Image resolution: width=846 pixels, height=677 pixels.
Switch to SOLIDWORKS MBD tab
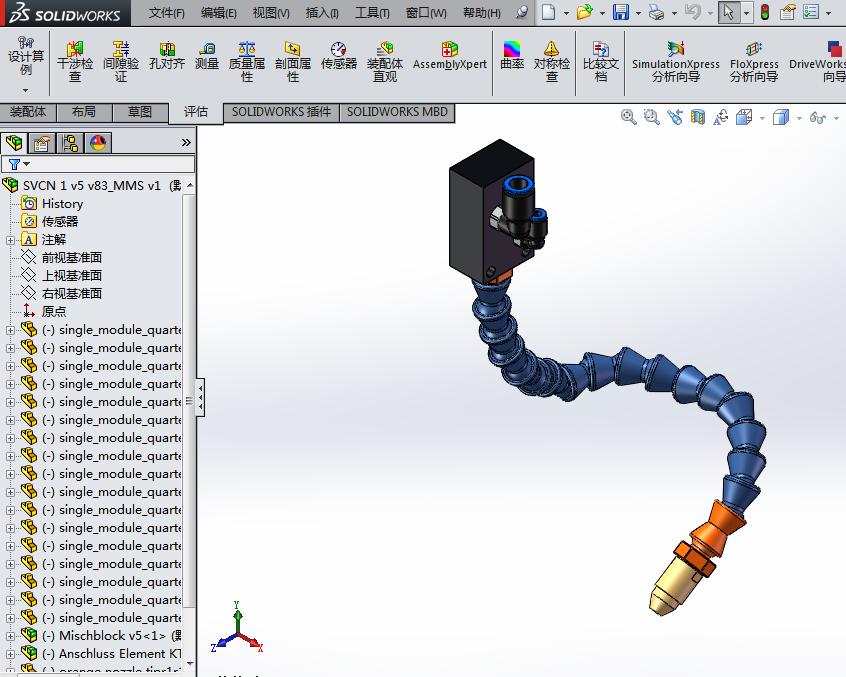pyautogui.click(x=397, y=112)
